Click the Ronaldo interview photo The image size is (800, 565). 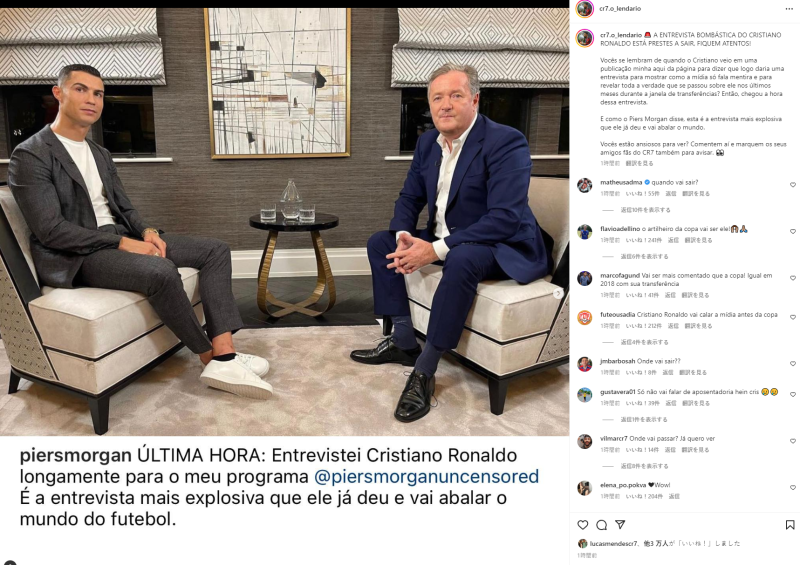(284, 222)
